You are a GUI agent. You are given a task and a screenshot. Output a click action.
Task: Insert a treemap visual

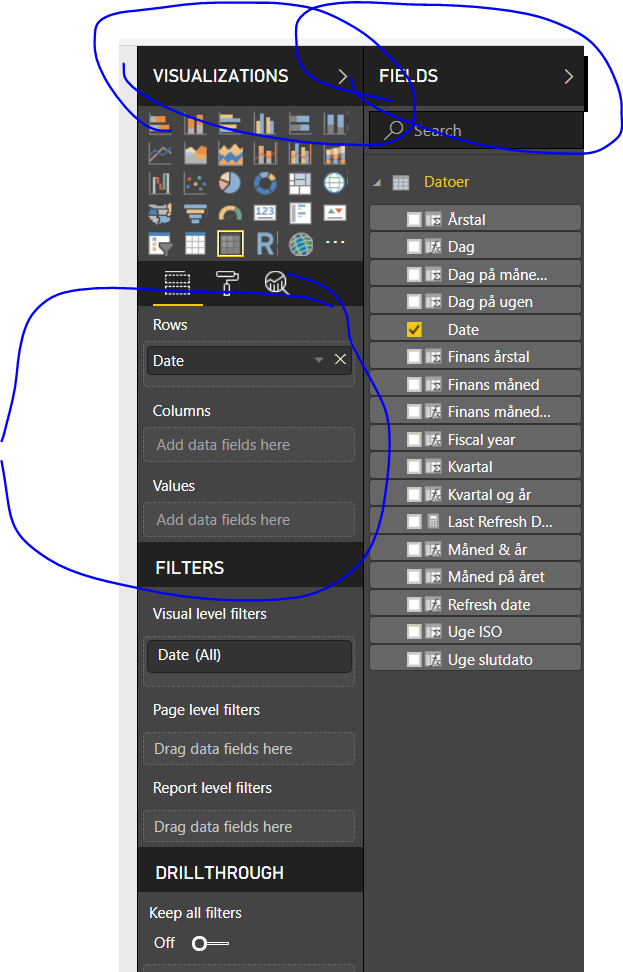click(x=300, y=183)
